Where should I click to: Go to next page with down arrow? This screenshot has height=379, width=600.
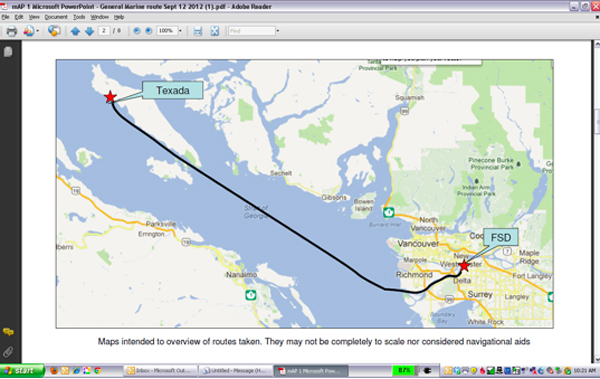click(x=90, y=31)
